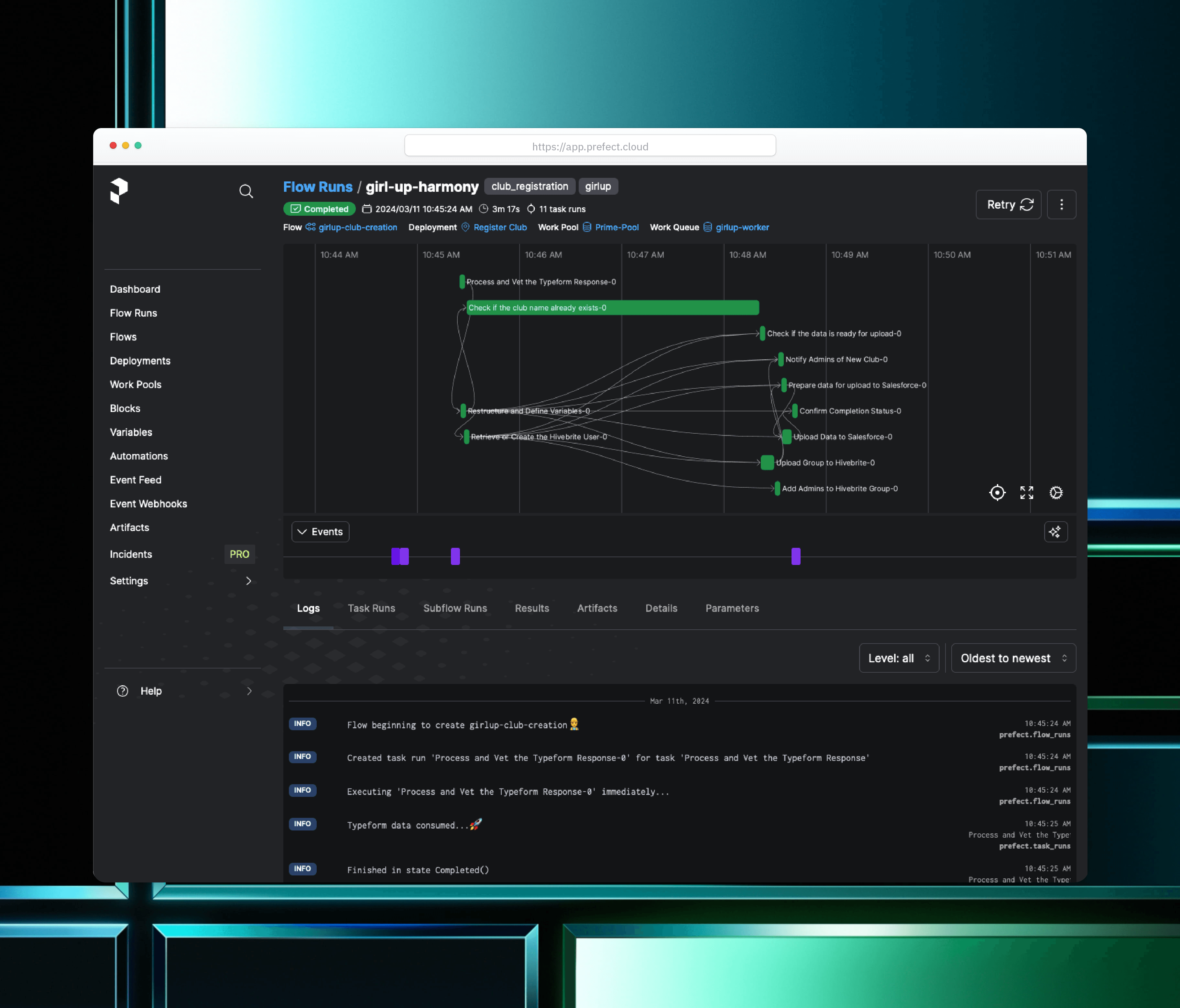Open the search magnifier icon
This screenshot has width=1180, height=1008.
pos(246,191)
